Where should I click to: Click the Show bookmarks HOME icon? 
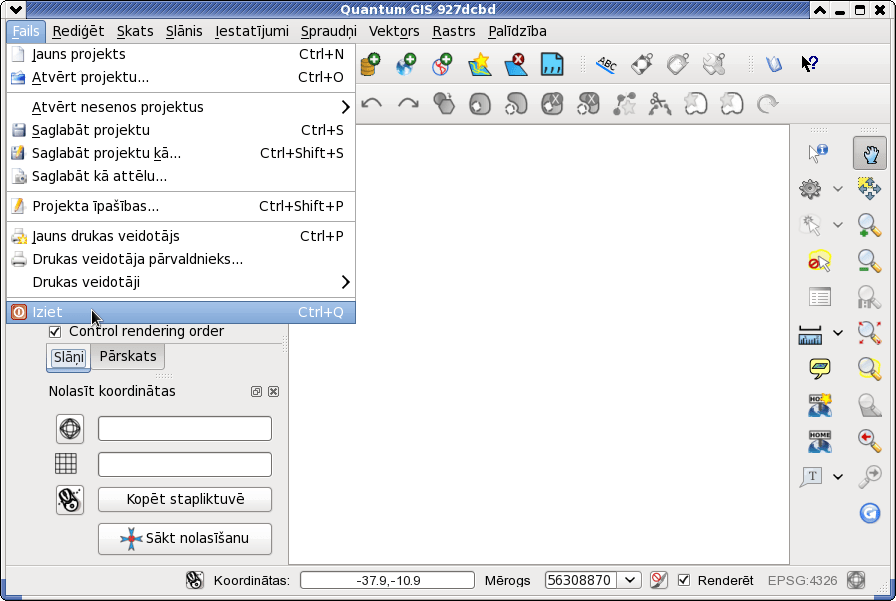pos(819,441)
